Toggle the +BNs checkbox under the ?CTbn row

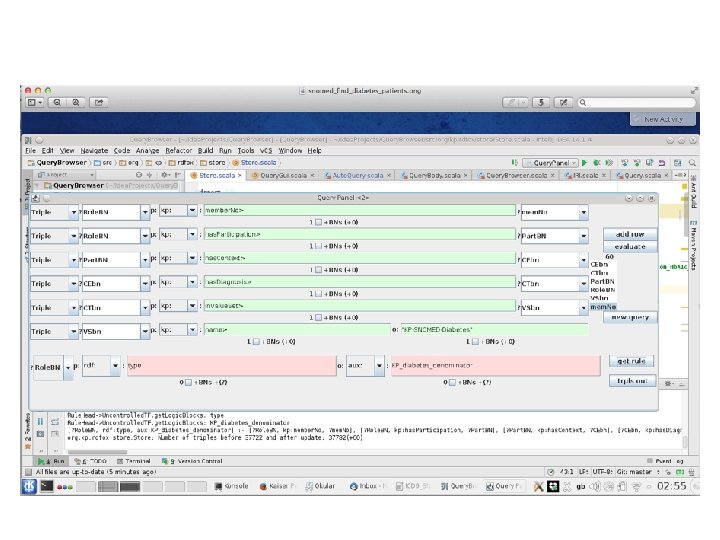318,318
